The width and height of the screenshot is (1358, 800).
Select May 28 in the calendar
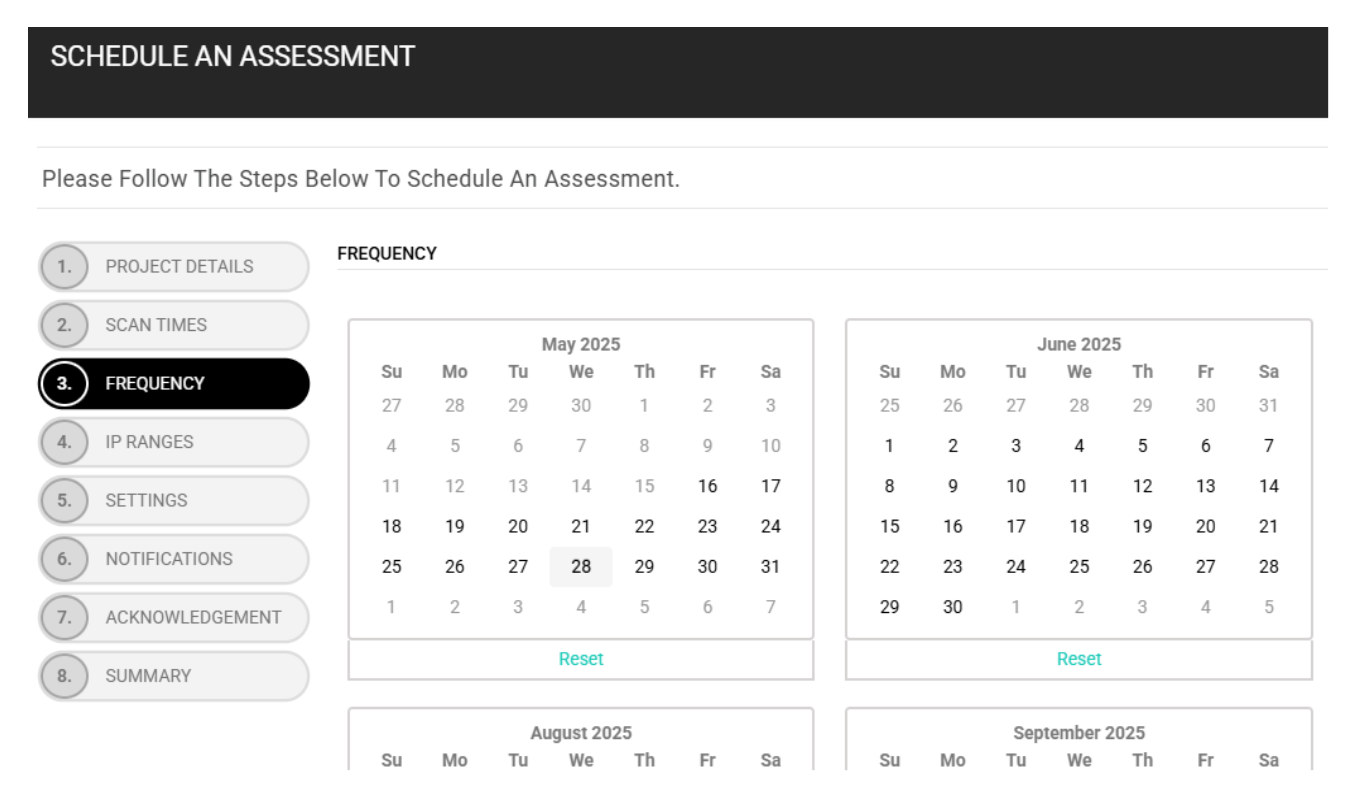(581, 567)
